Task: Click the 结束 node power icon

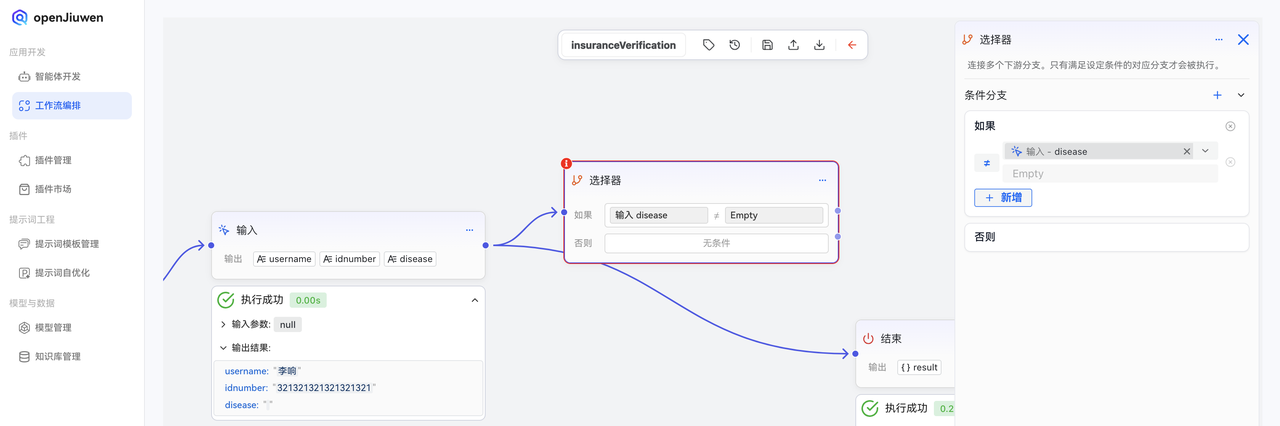Action: point(868,339)
